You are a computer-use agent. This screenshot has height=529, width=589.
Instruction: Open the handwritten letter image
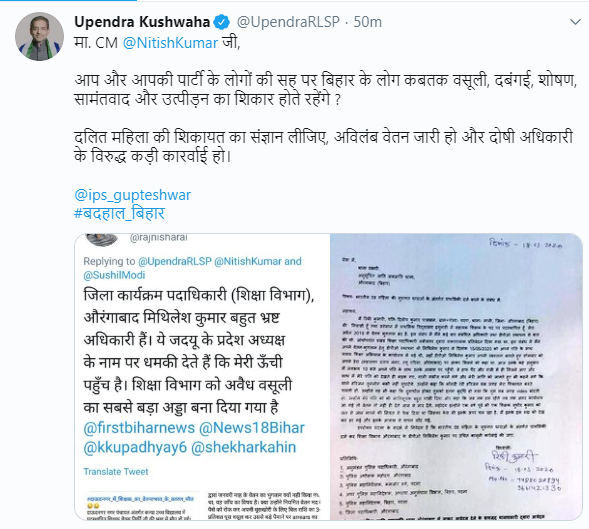pos(456,377)
